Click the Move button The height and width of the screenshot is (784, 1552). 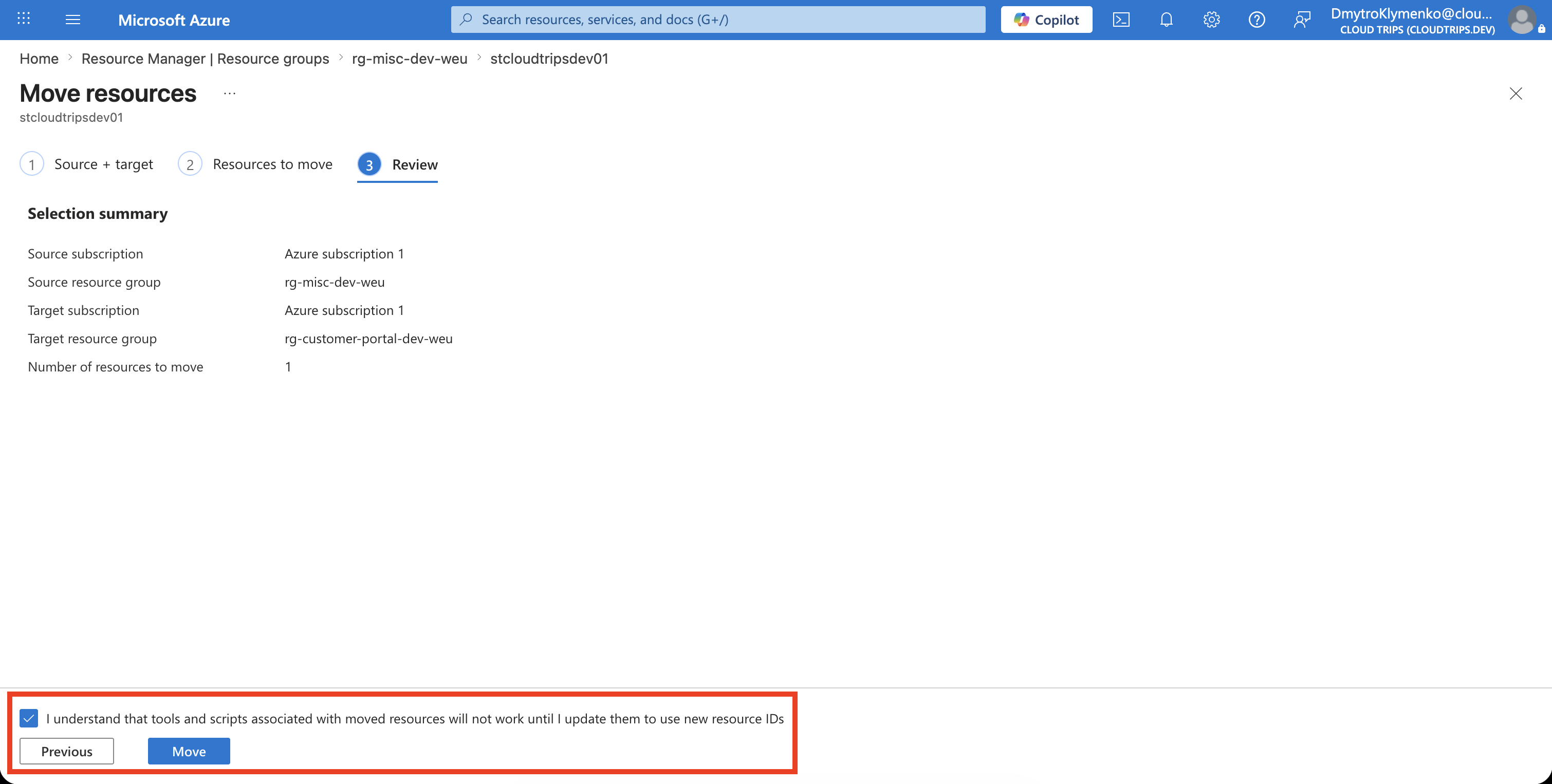[x=189, y=751]
